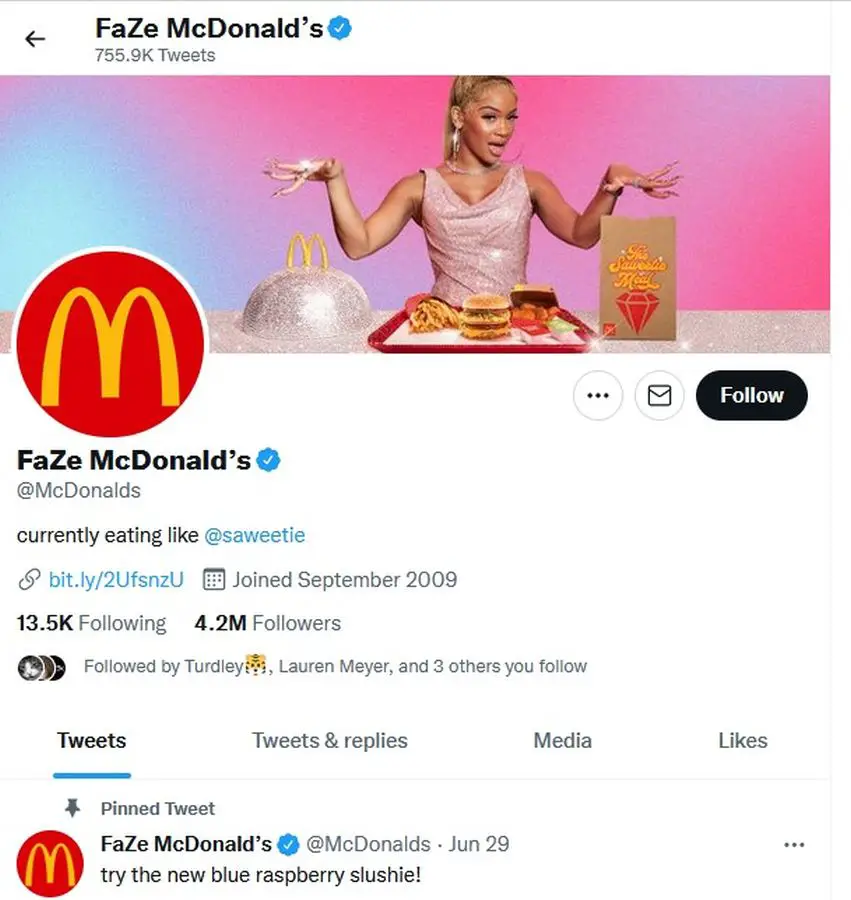
Task: Open the profile more options menu
Action: (x=598, y=395)
